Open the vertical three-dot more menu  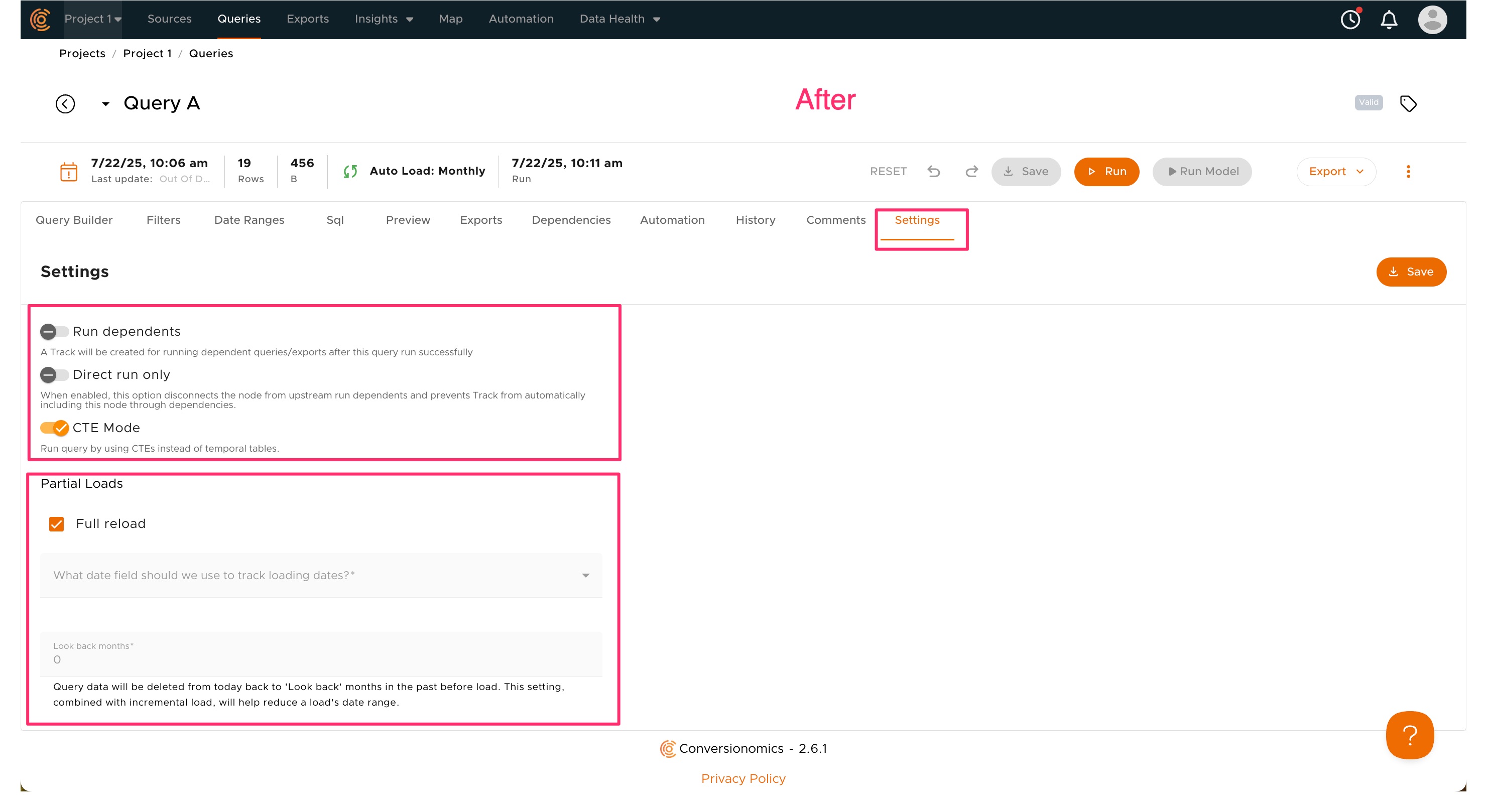(x=1409, y=172)
